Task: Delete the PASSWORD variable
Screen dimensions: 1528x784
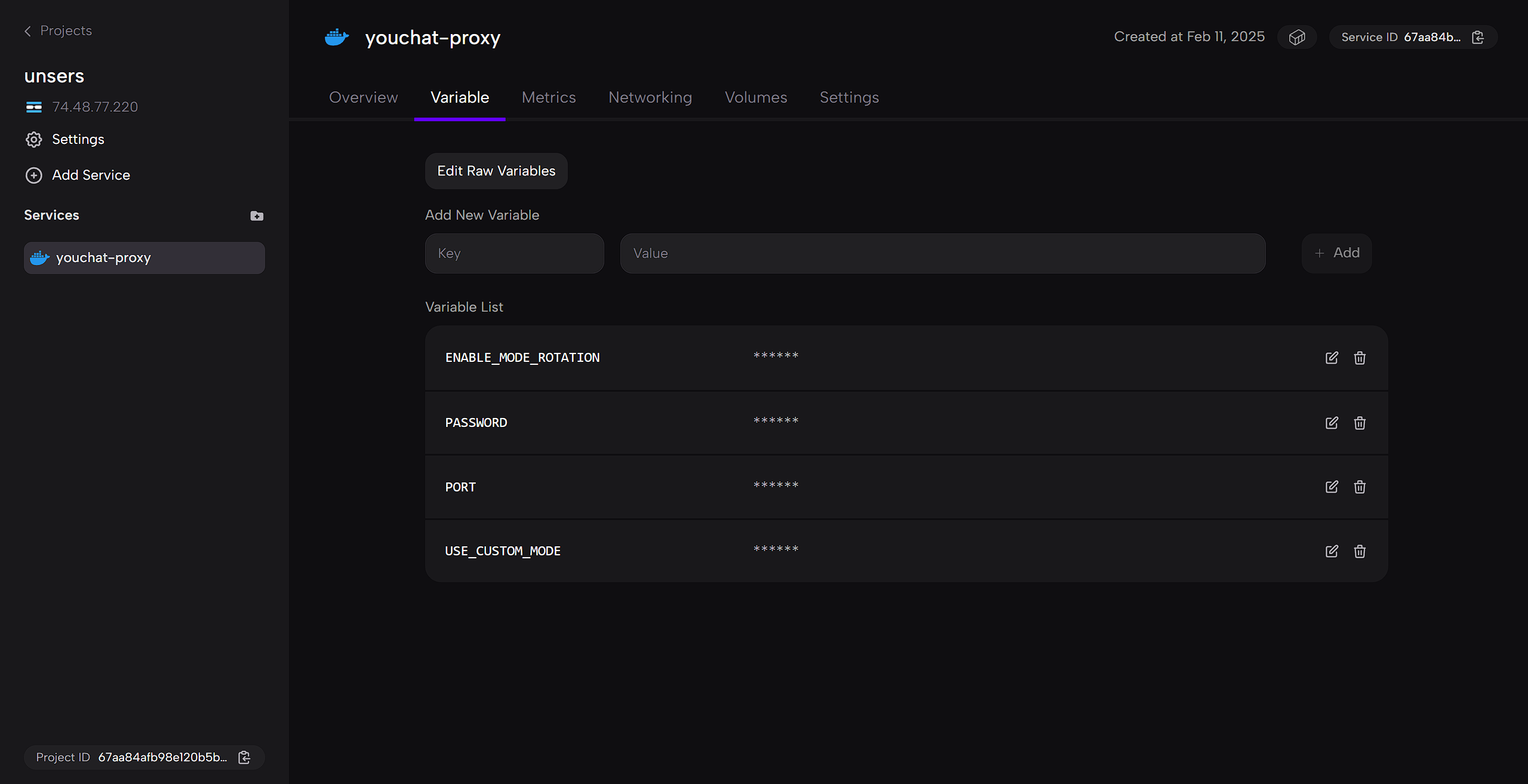Action: (x=1360, y=423)
